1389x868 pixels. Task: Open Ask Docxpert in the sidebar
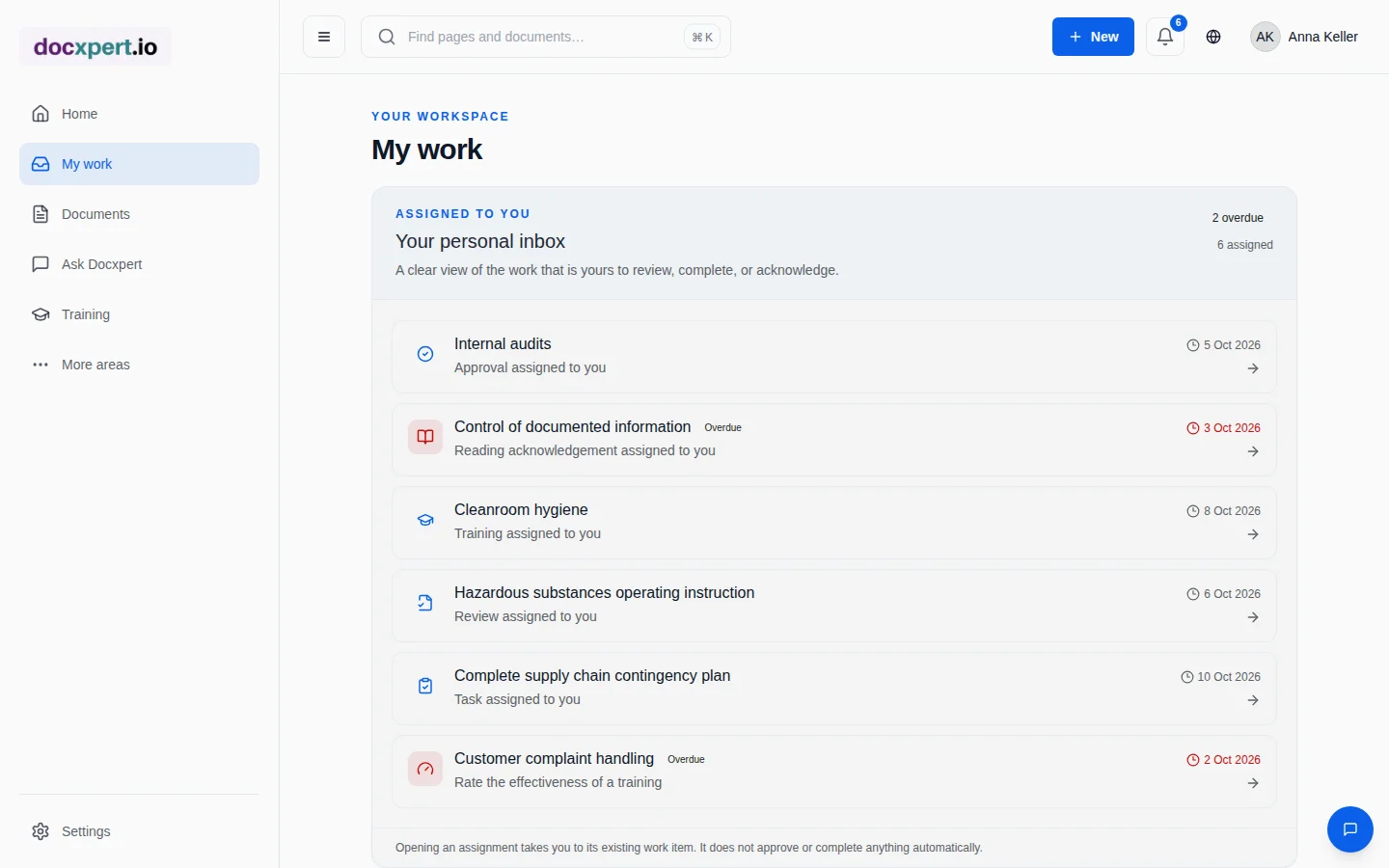point(139,264)
